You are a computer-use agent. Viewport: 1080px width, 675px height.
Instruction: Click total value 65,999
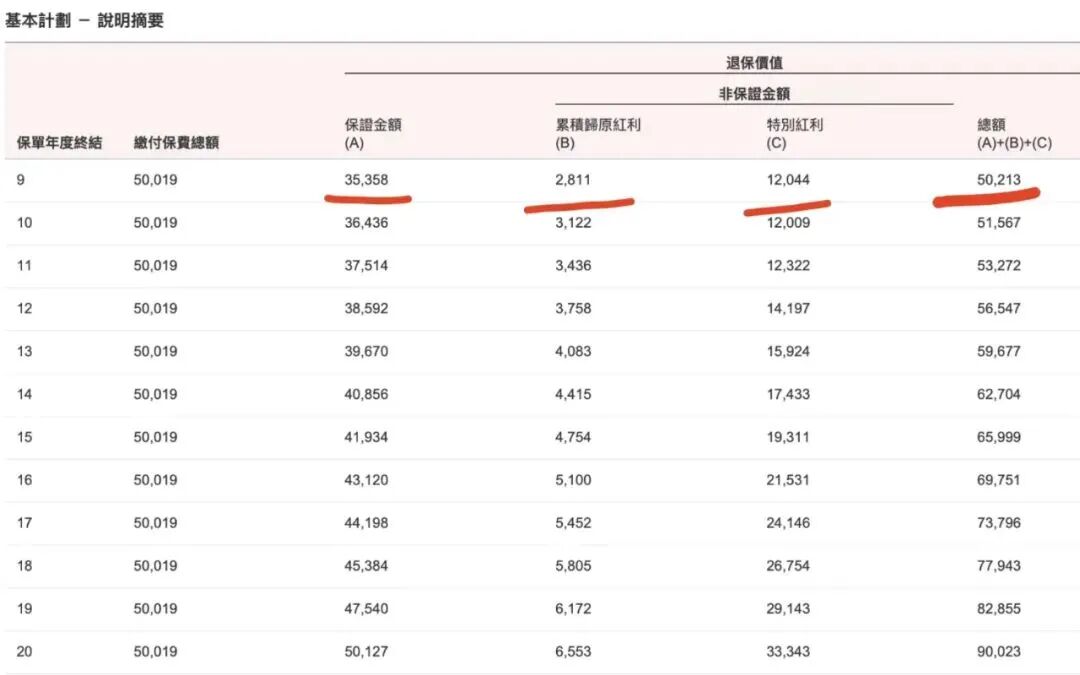(x=999, y=437)
